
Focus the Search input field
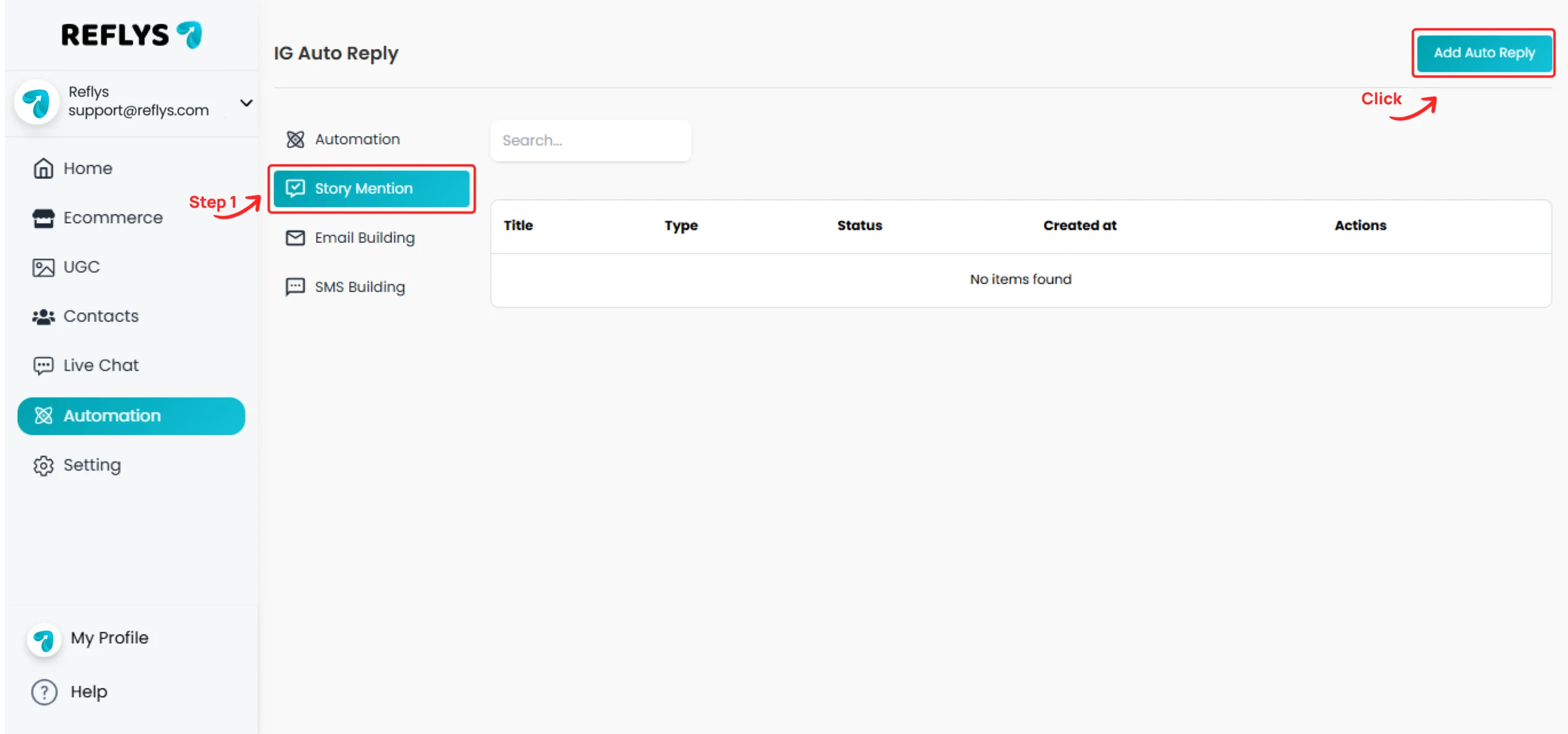pos(590,141)
